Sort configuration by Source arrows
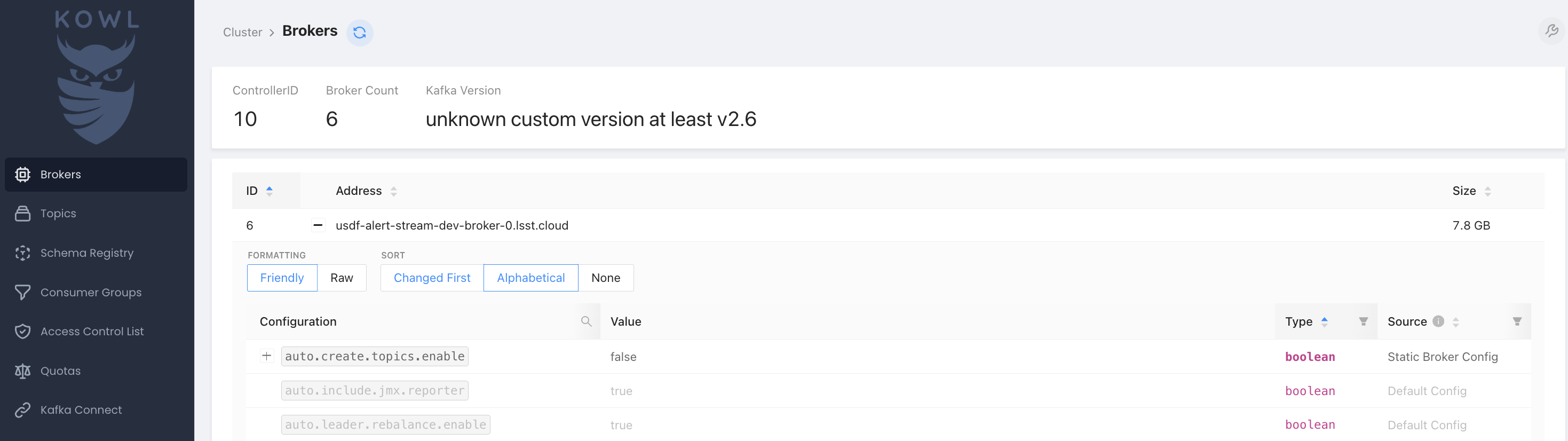The width and height of the screenshot is (1568, 441). 1456,321
